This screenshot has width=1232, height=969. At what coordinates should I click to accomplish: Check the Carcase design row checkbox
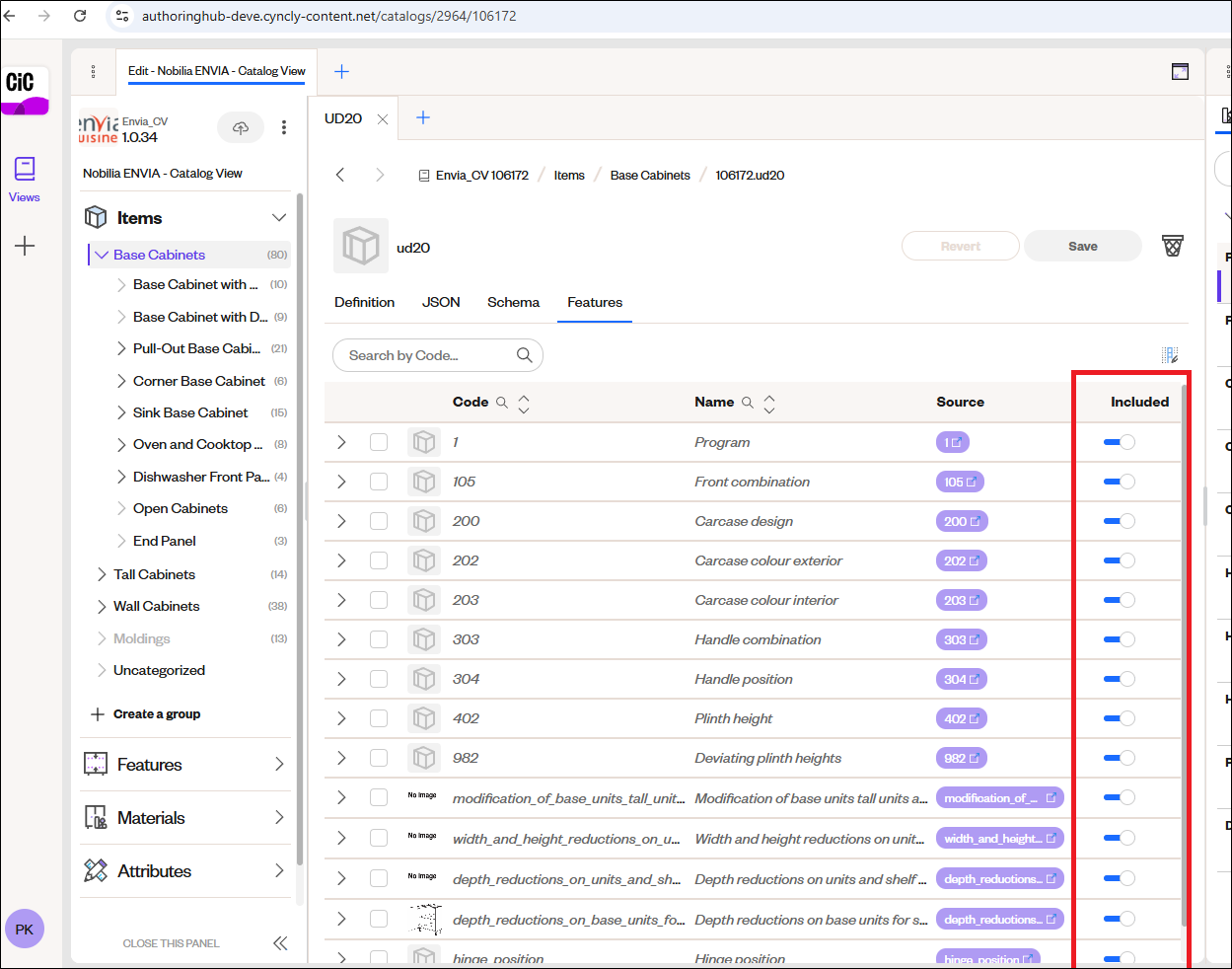(379, 521)
